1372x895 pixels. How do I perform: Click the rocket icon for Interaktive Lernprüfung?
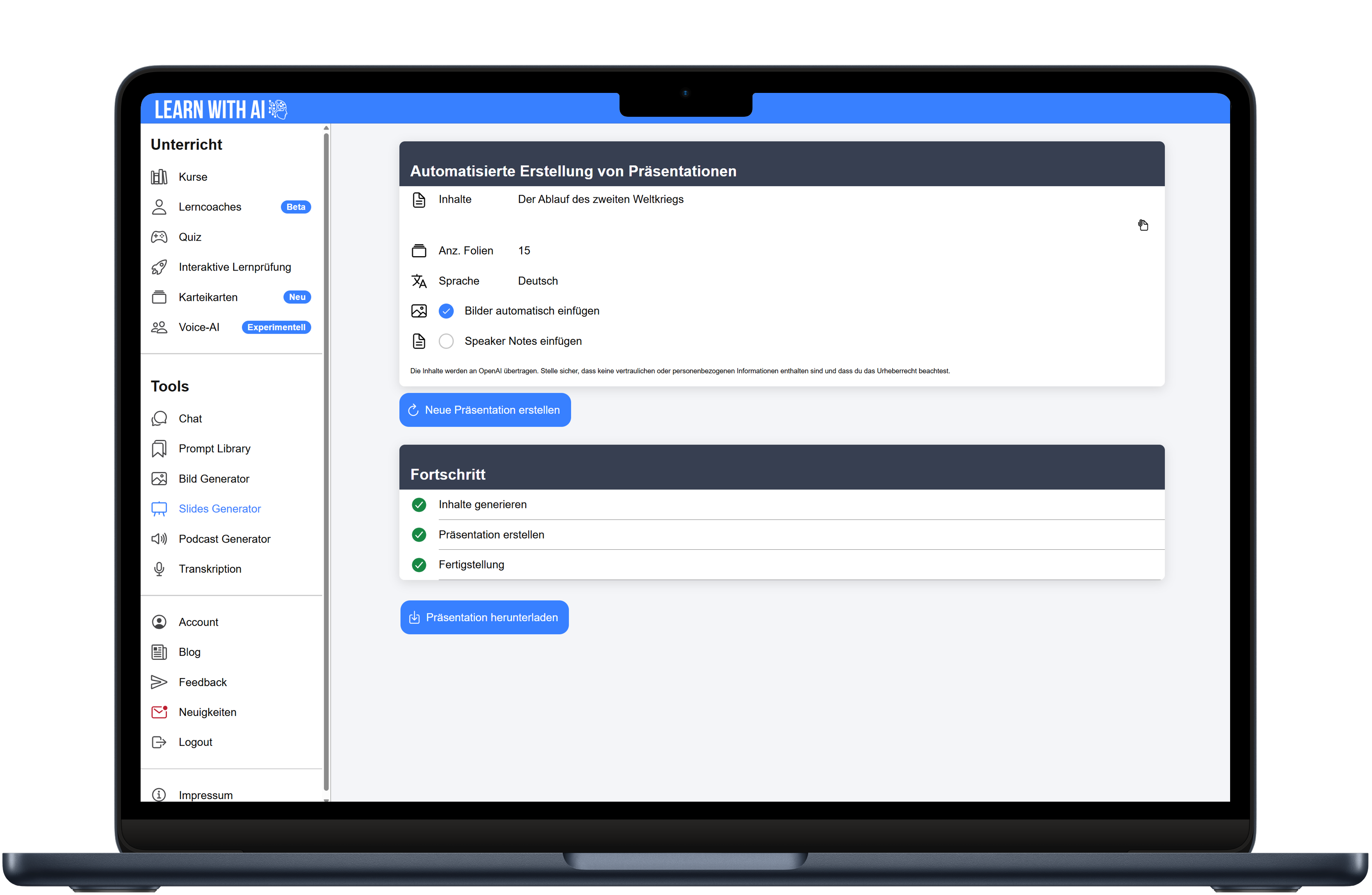tap(159, 267)
